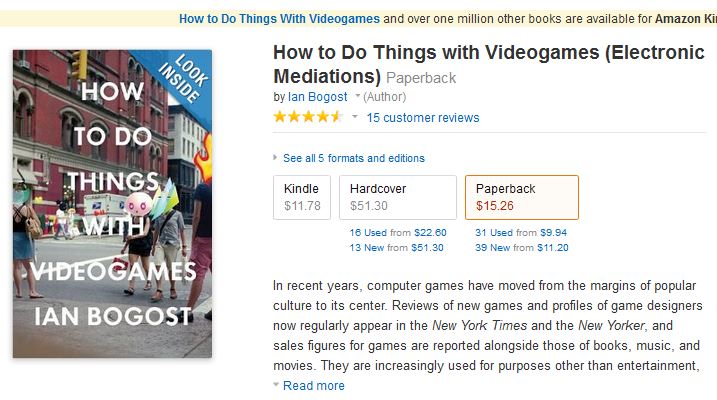Click the Look Inside corner banner

[x=183, y=77]
